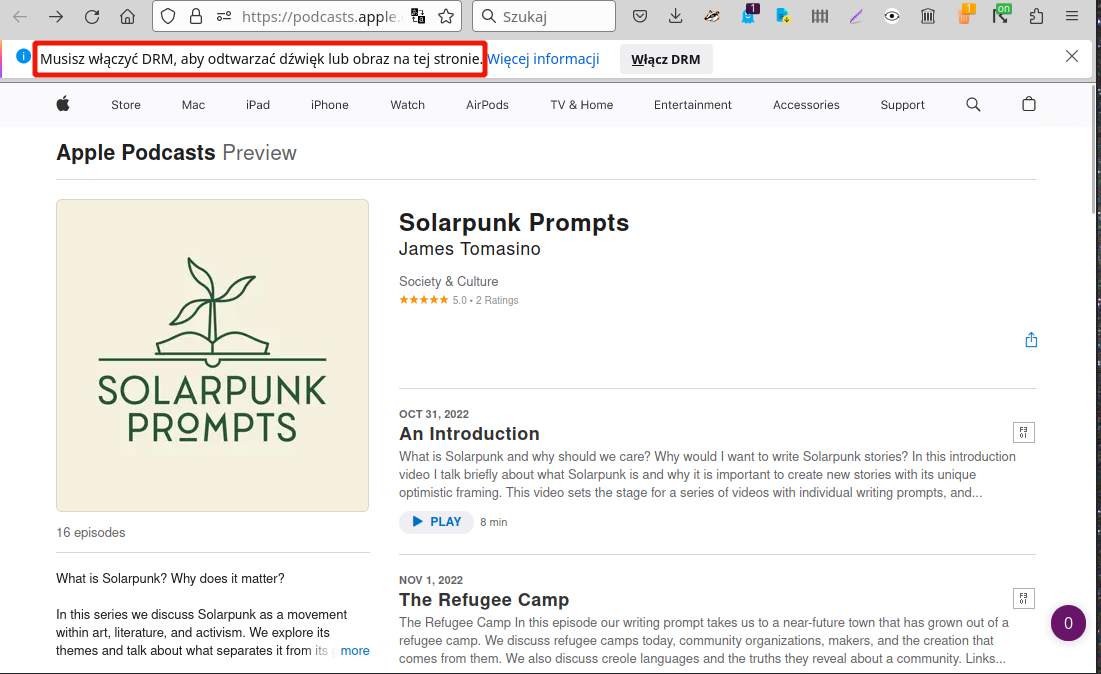The height and width of the screenshot is (674, 1101).
Task: Open the Mac menu in Apple navigation
Action: 193,105
